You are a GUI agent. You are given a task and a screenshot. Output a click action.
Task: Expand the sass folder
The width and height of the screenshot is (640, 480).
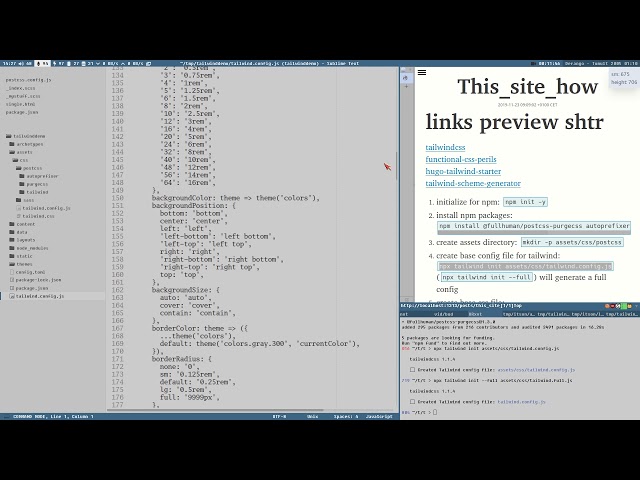tap(25, 200)
